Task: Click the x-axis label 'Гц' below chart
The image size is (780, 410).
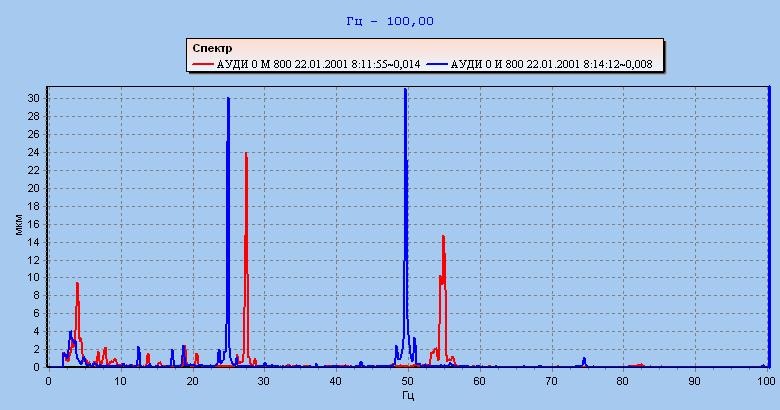Action: click(x=408, y=396)
